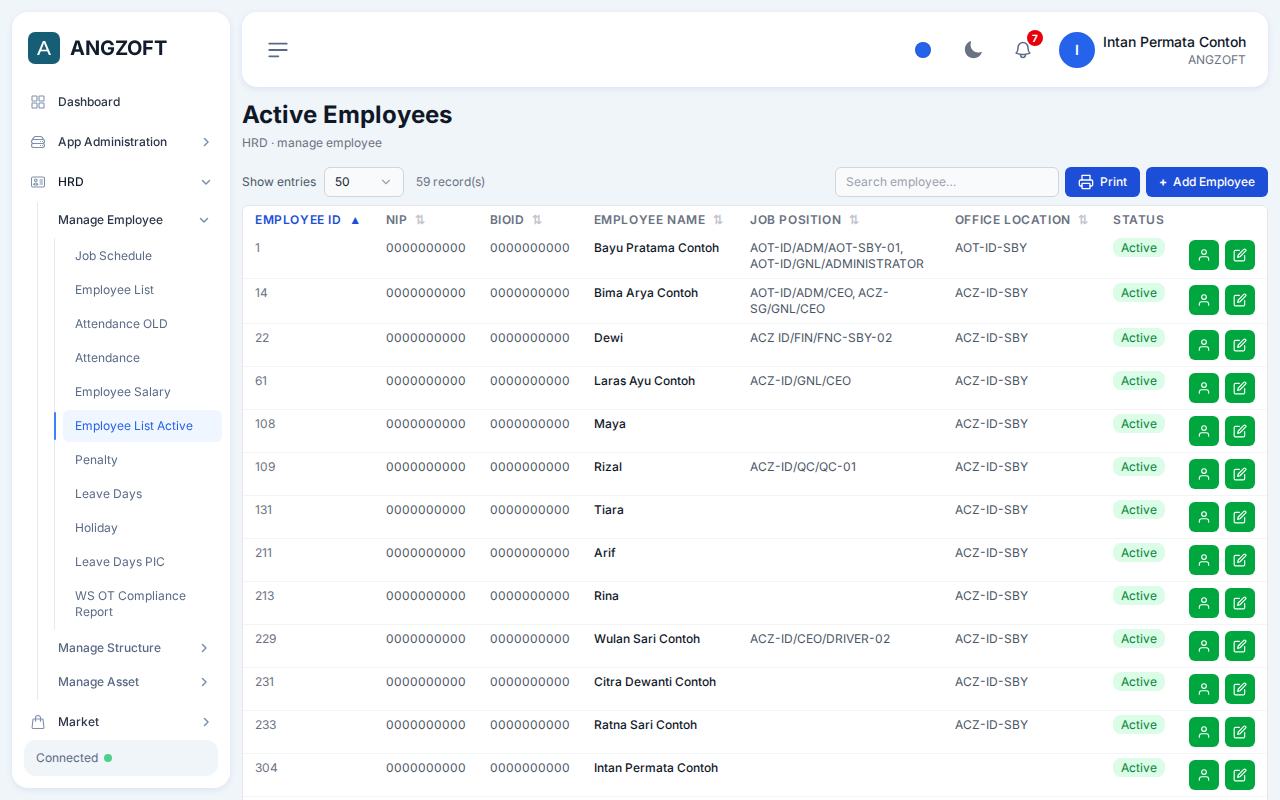Viewport: 1280px width, 800px height.
Task: Sort by Employee ID column
Action: [307, 220]
